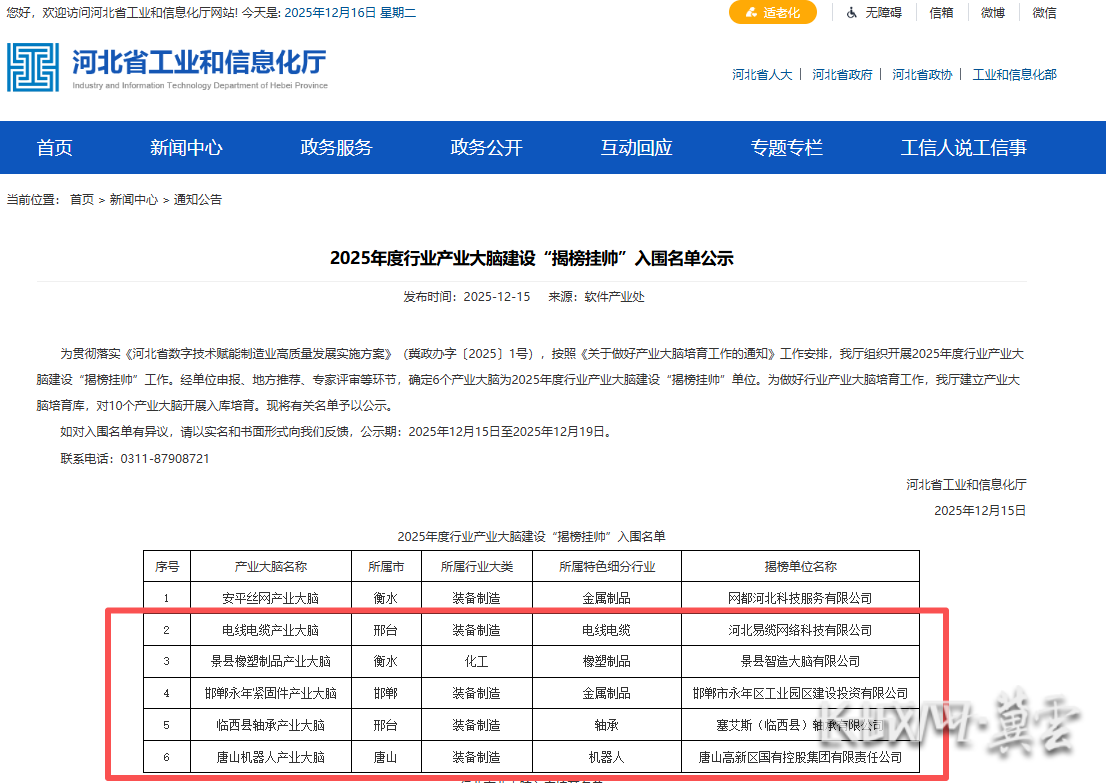Viewport: 1106px width, 783px height.
Task: Open the 新闻中心 news center menu
Action: [x=186, y=147]
